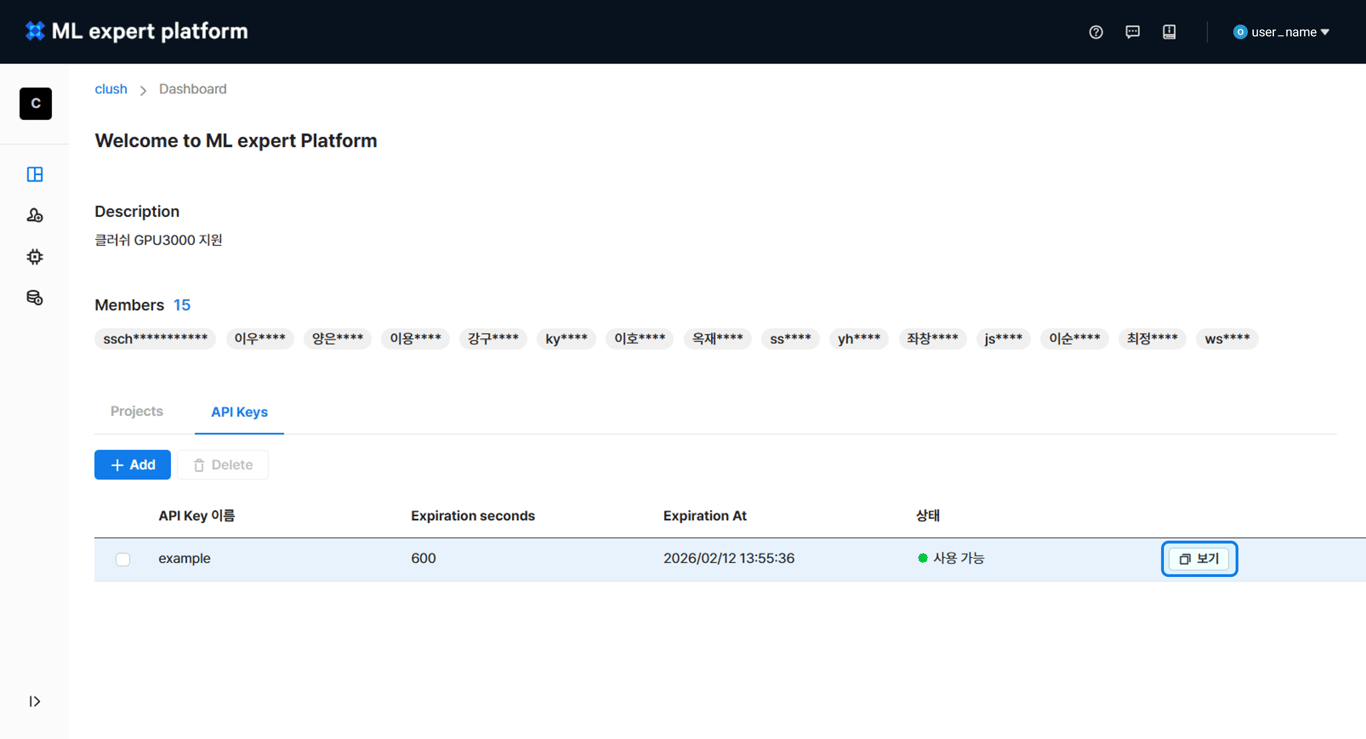Select the API Keys tab
The height and width of the screenshot is (739, 1366).
[239, 412]
